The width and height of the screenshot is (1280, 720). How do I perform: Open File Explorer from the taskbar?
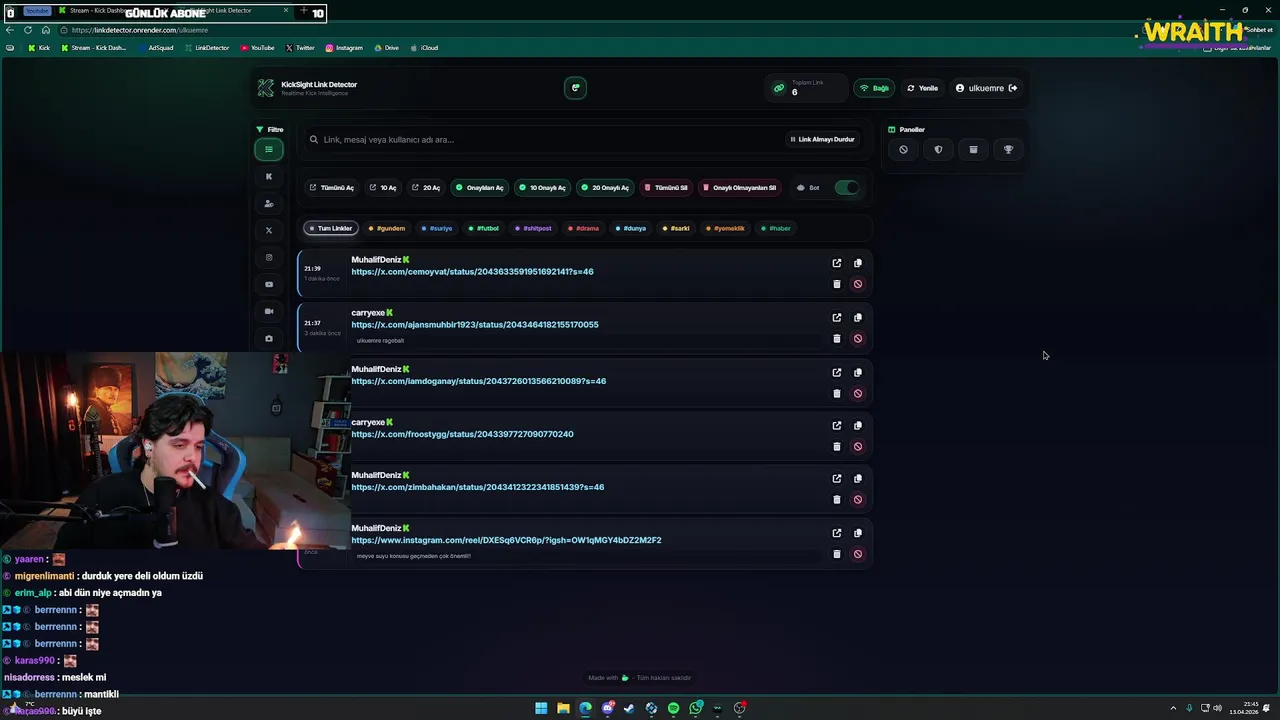click(x=563, y=708)
